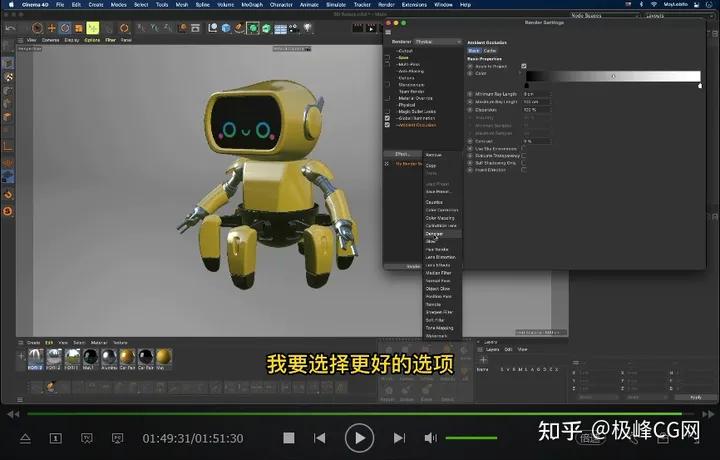
Task: Open the Apple menu
Action: (11, 4)
